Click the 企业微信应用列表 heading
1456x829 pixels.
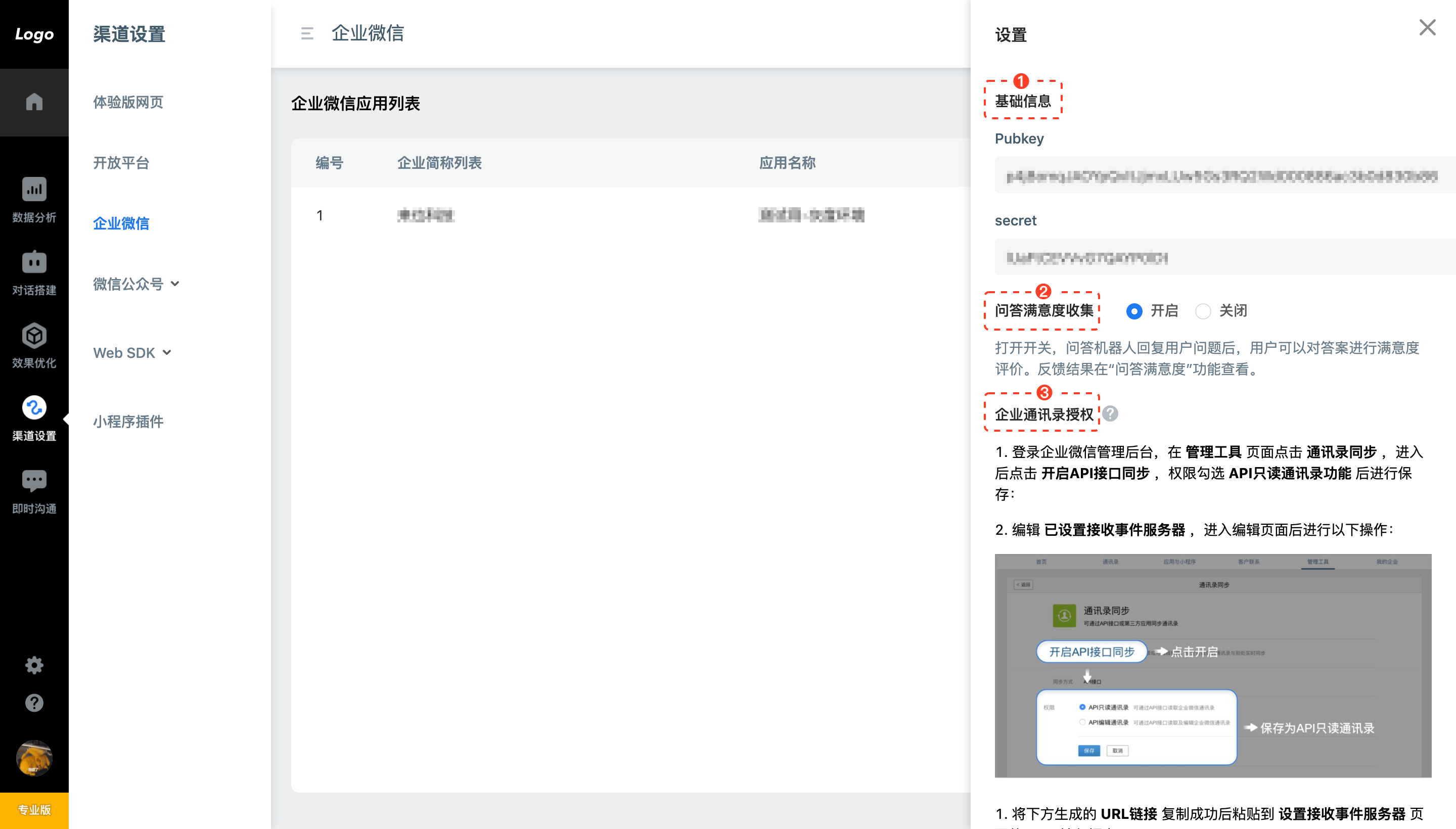coord(355,104)
